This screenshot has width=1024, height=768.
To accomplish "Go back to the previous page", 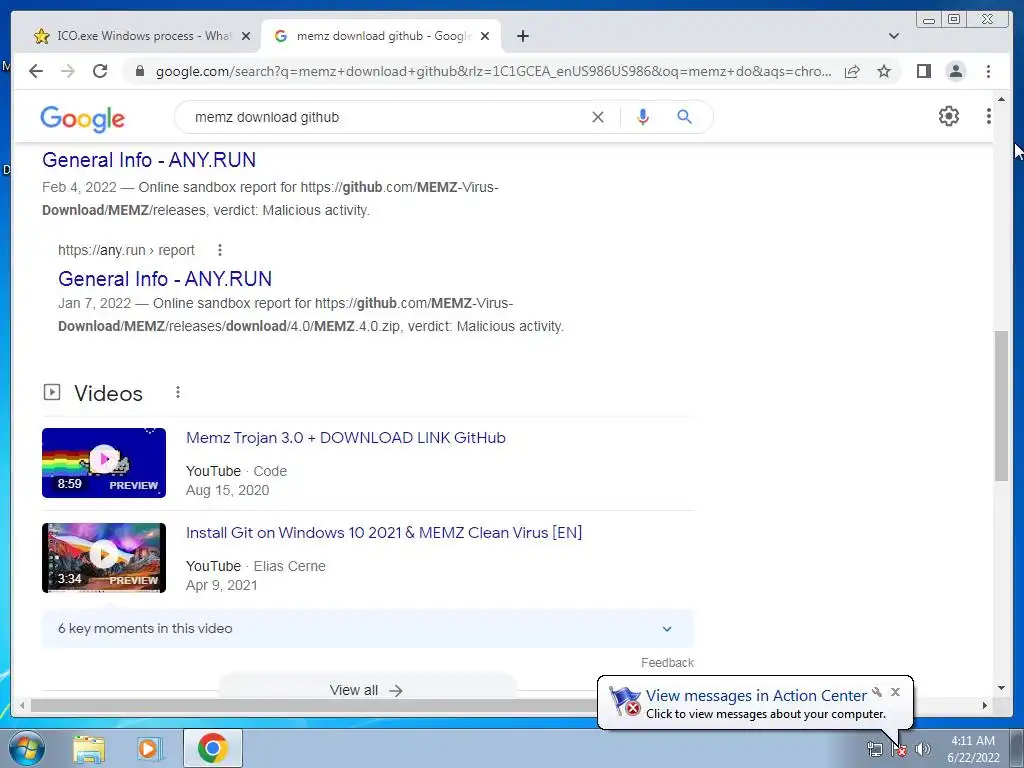I will point(36,71).
